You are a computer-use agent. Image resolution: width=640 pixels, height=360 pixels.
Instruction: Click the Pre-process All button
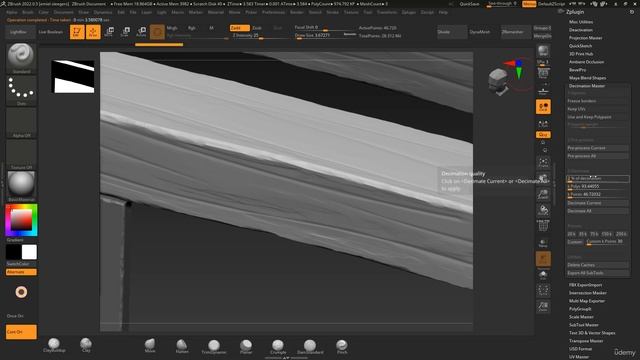598,156
